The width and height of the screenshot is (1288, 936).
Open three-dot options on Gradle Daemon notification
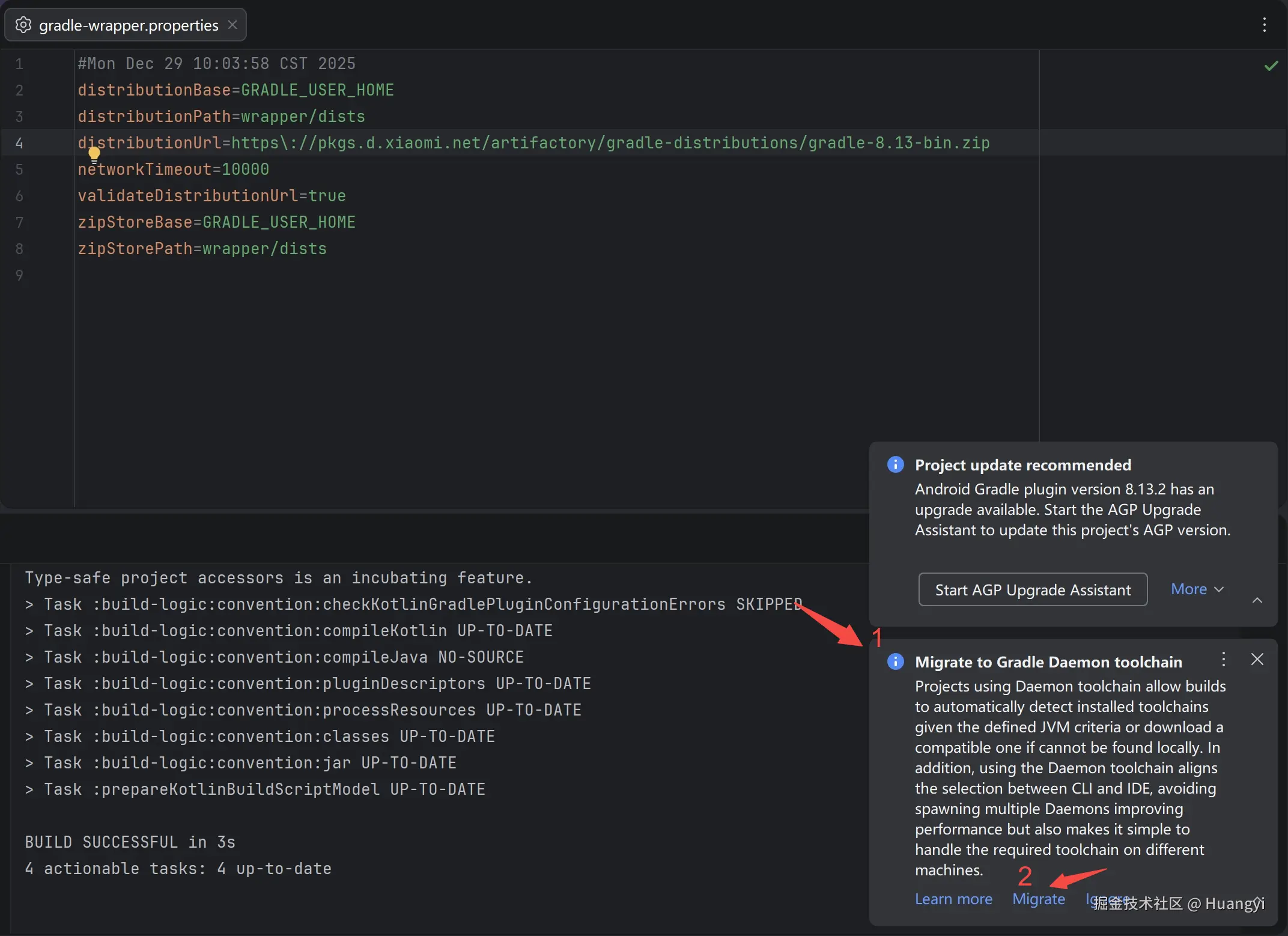[1223, 659]
